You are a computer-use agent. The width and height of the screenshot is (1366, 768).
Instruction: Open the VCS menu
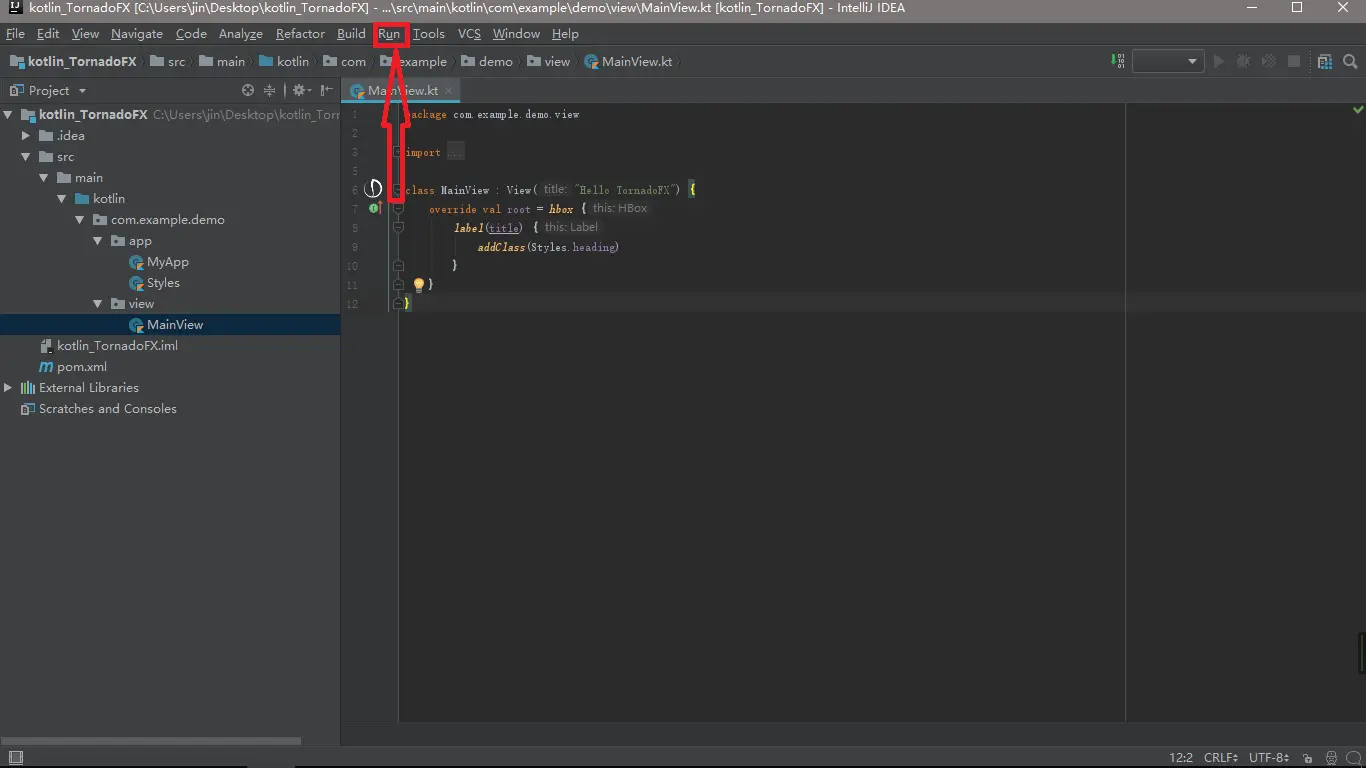click(x=469, y=34)
